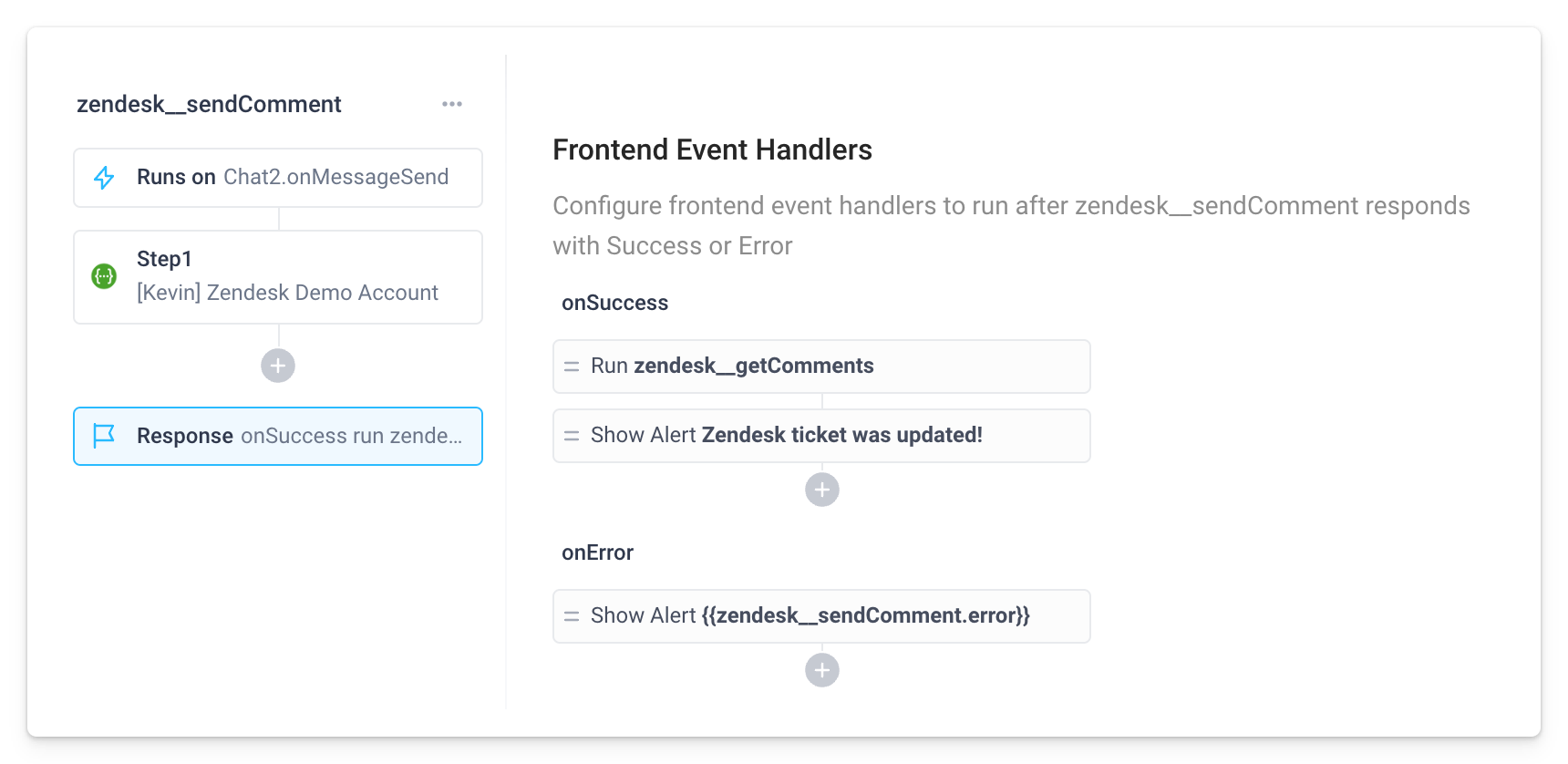Click the plus icon under the onError handler
The width and height of the screenshot is (1568, 764).
click(821, 669)
